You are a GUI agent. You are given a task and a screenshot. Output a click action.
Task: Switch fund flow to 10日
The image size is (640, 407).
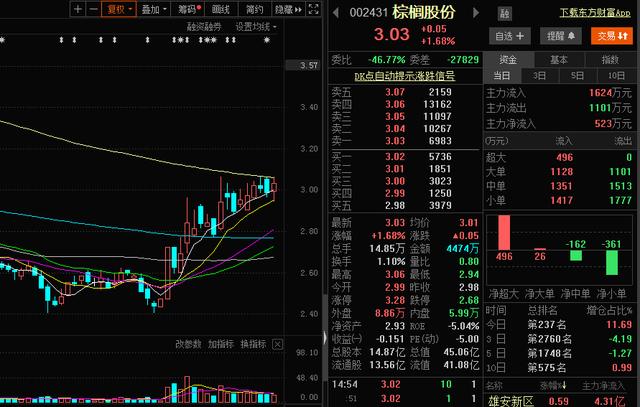point(616,76)
